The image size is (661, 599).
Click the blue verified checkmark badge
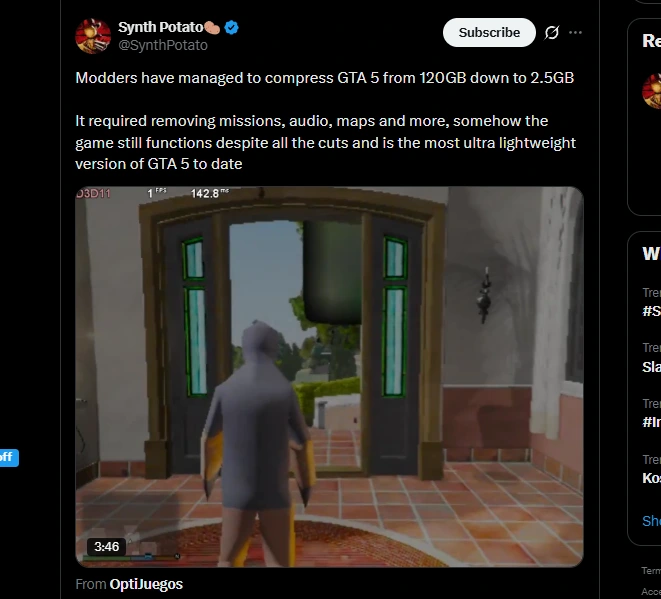click(231, 27)
